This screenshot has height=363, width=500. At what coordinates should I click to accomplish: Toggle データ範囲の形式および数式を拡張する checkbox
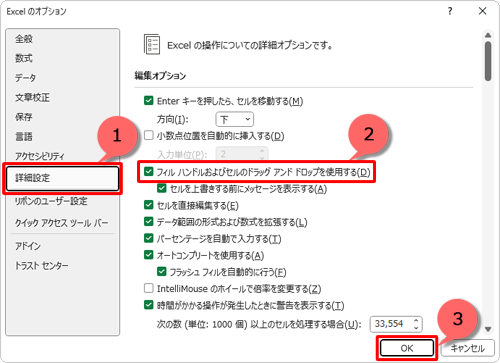point(149,221)
